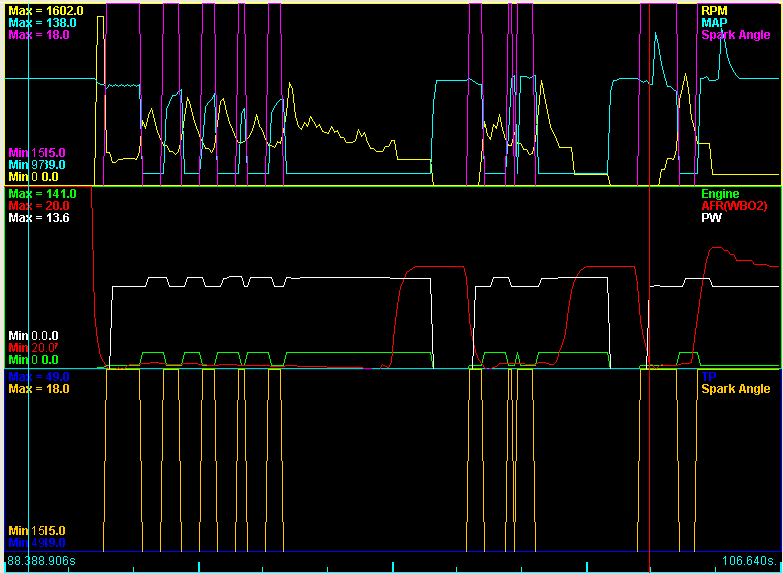
Task: Click the Max = 141.0 Engine value
Action: 42,193
